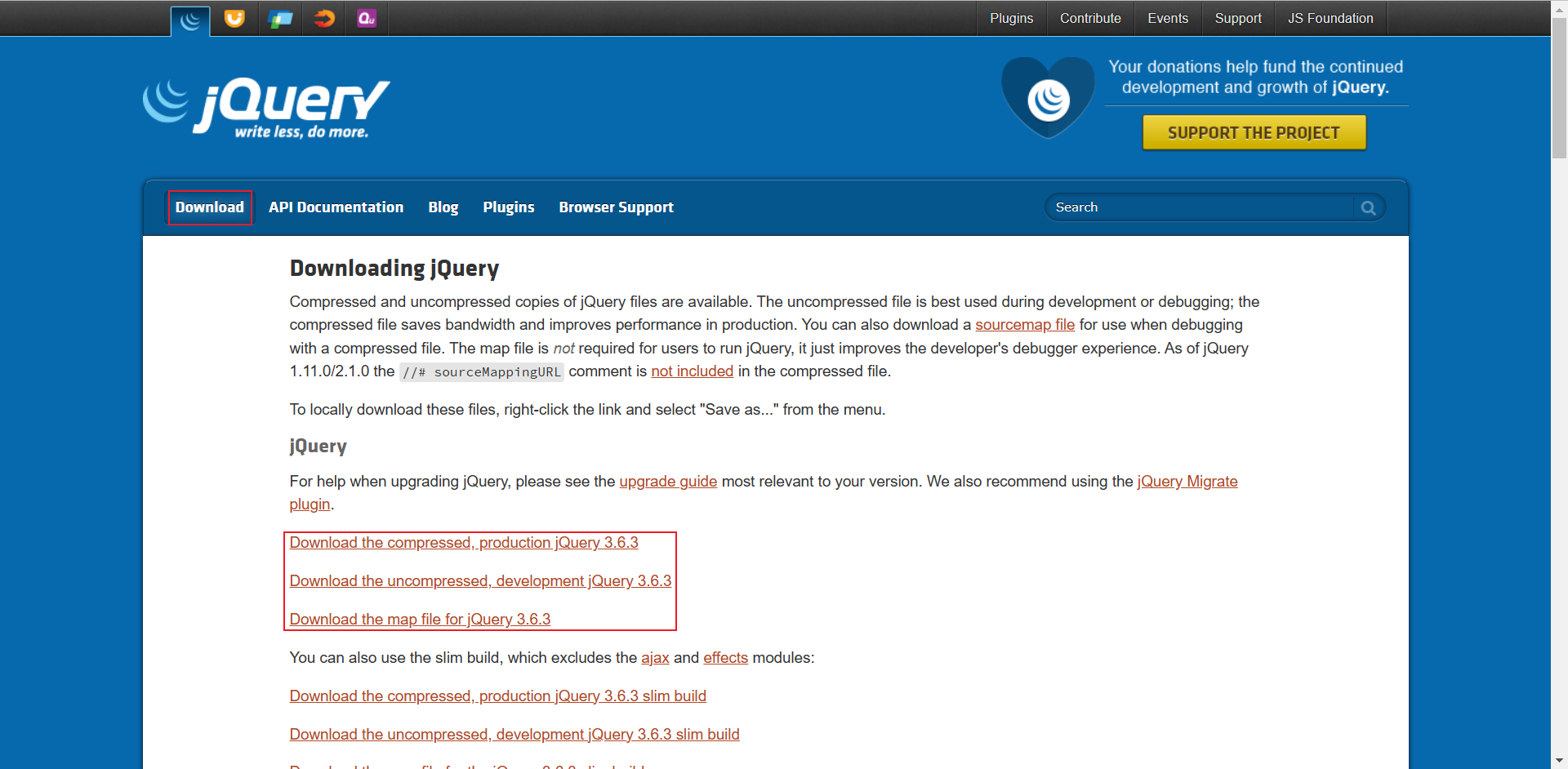Open Support in the top bar

click(x=1238, y=18)
